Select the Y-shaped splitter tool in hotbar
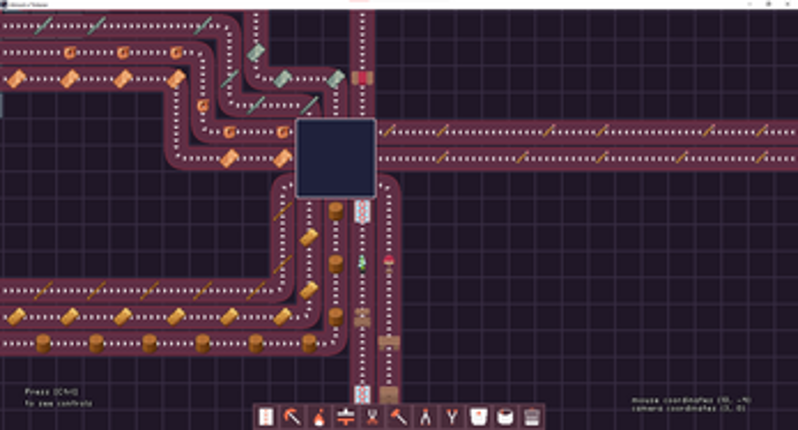This screenshot has width=798, height=430. click(452, 417)
